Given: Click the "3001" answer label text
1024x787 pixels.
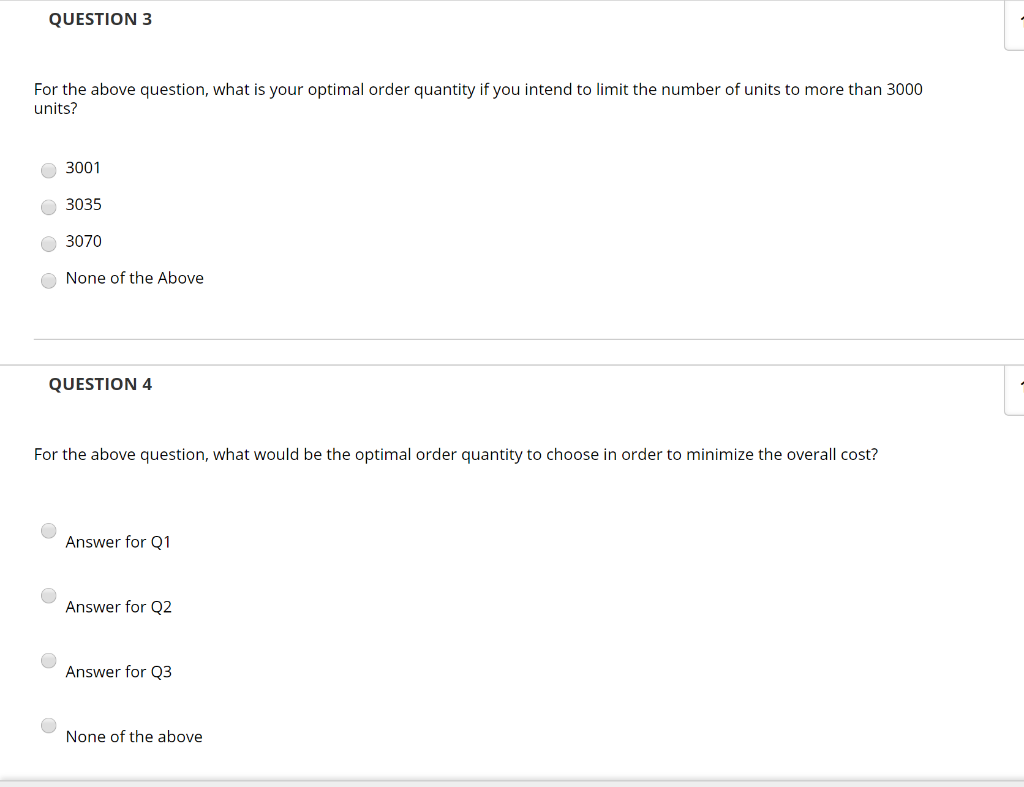Looking at the screenshot, I should tap(83, 167).
